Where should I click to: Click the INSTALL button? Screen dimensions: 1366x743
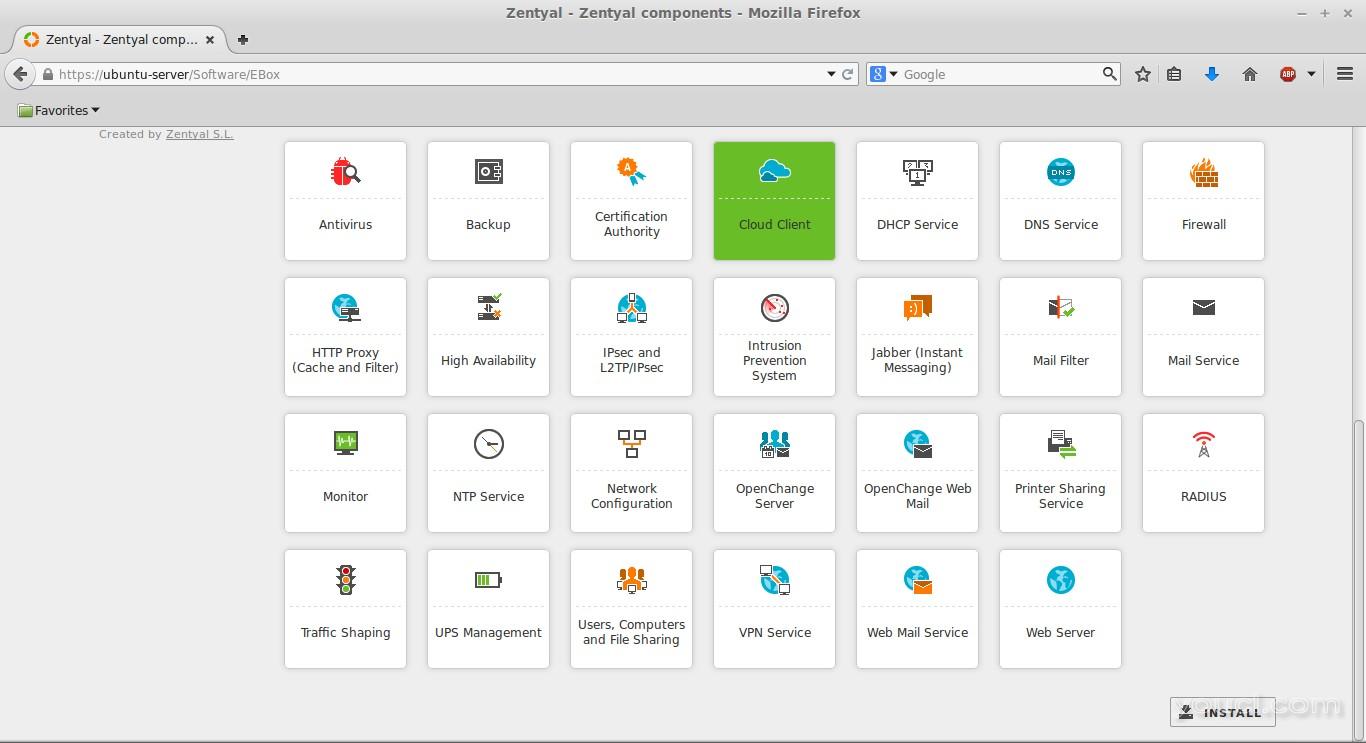[1222, 712]
